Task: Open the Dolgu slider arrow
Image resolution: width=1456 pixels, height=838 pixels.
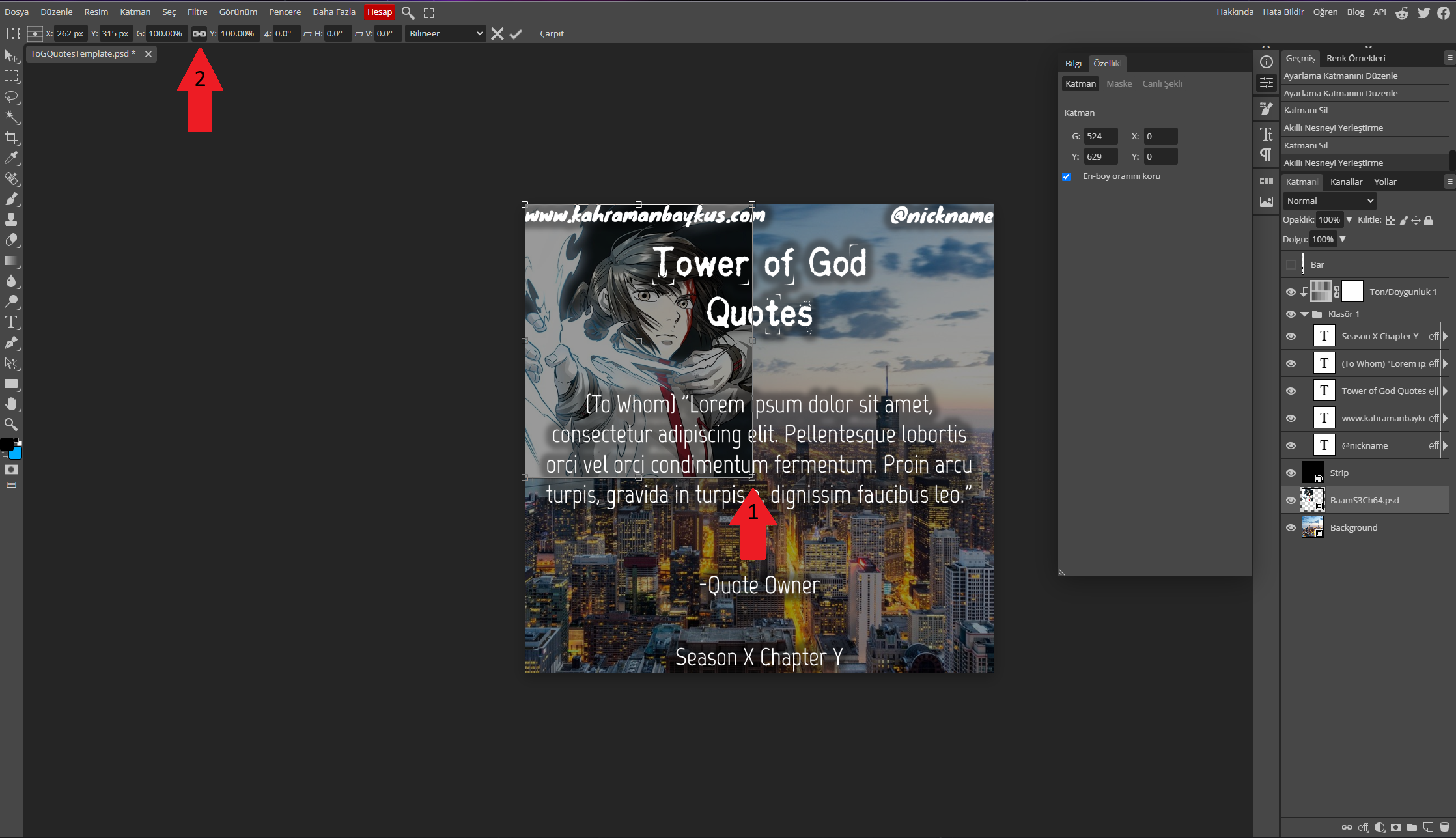Action: (x=1343, y=240)
